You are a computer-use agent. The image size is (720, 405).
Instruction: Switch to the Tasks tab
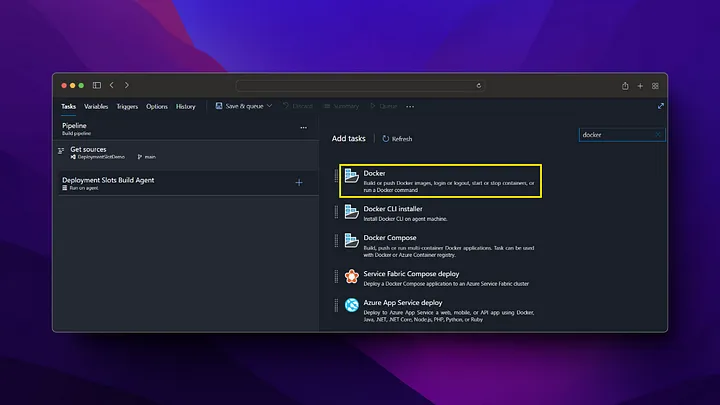pyautogui.click(x=68, y=107)
